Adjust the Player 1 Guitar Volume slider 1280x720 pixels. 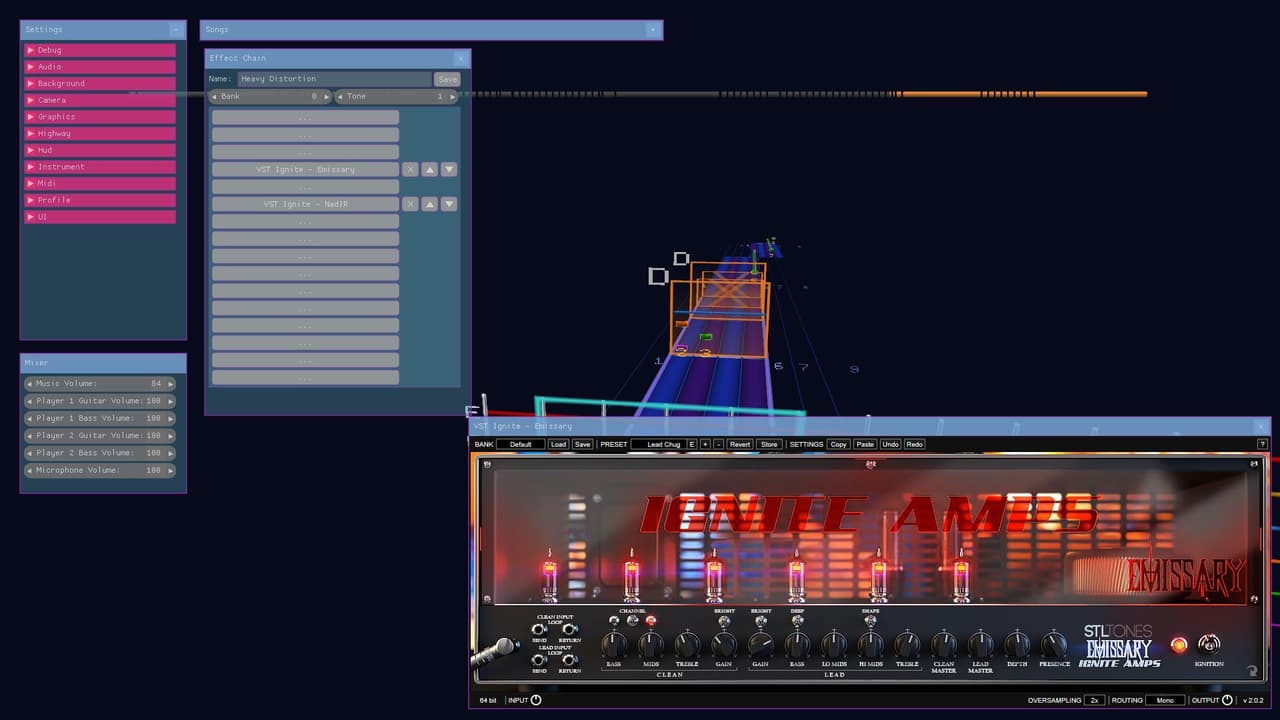point(100,401)
